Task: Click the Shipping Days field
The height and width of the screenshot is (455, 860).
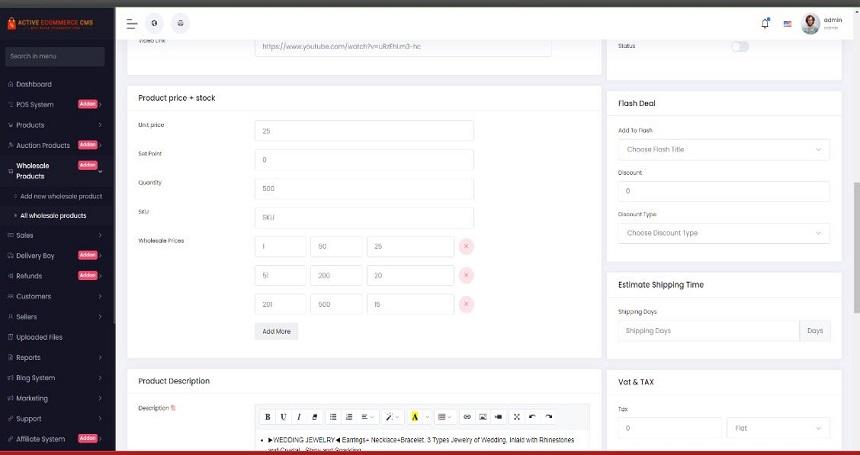Action: (x=709, y=331)
